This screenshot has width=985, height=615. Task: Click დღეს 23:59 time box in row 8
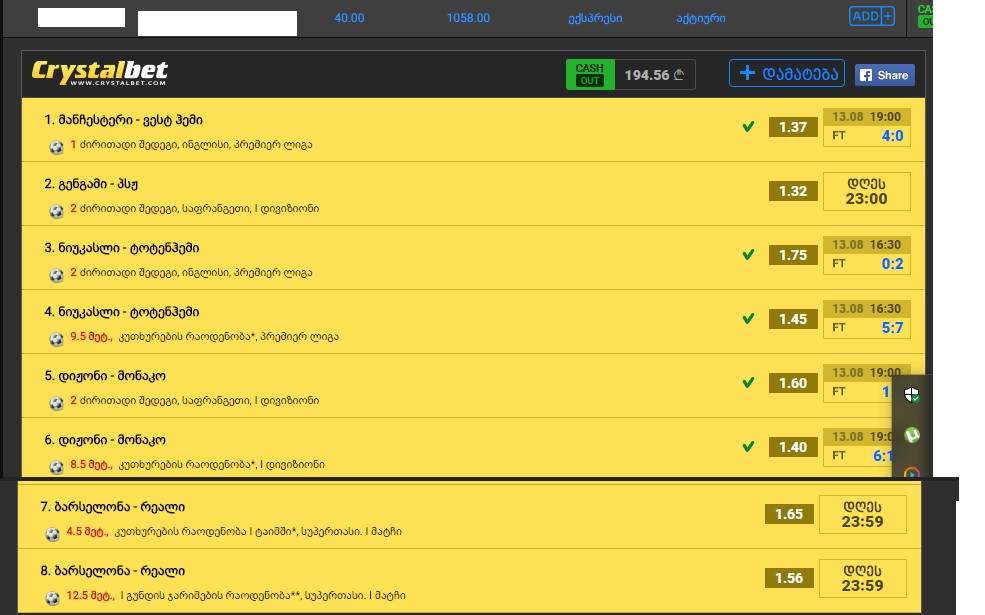pos(863,579)
